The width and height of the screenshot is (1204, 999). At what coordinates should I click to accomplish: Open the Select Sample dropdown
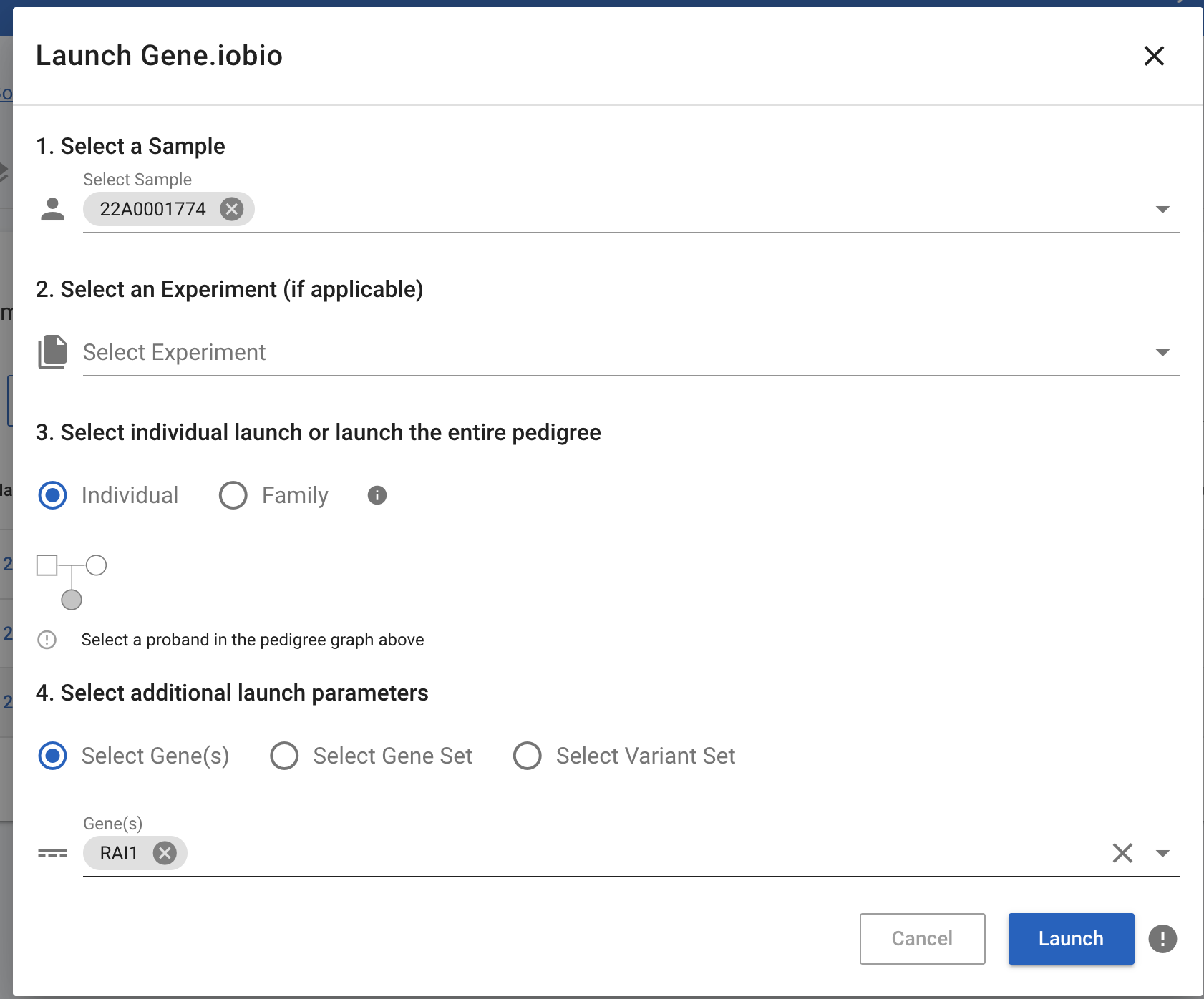[x=1162, y=209]
